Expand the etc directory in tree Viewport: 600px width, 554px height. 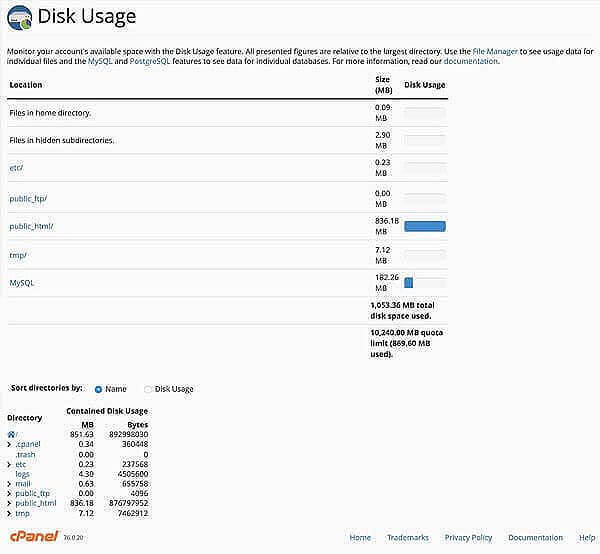click(x=9, y=464)
